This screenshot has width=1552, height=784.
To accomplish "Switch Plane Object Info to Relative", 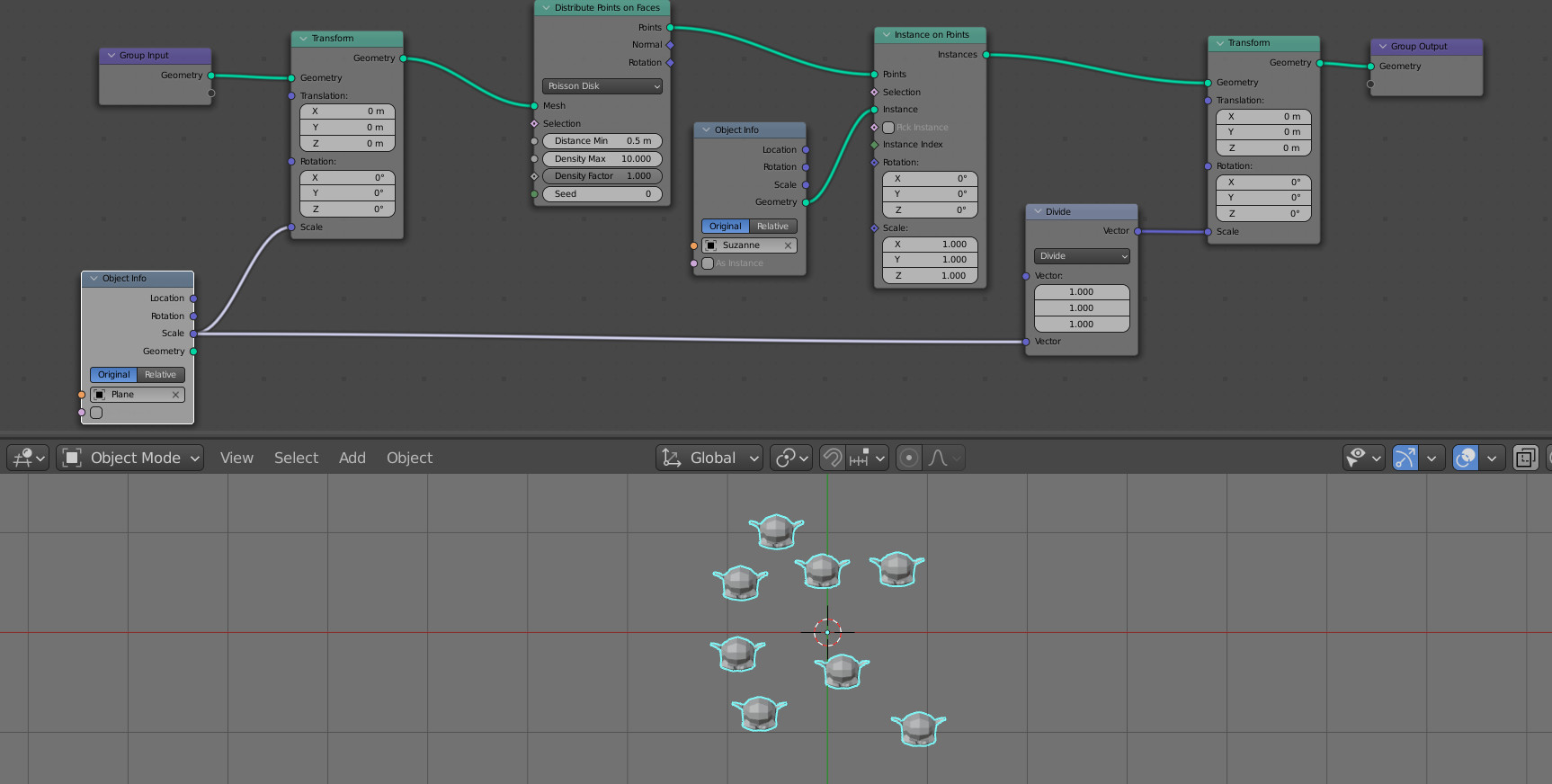I will (161, 375).
